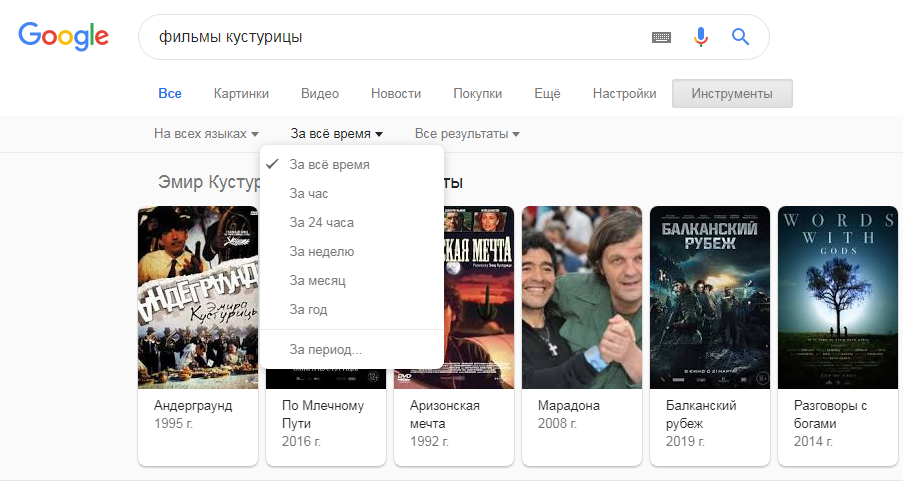Click the Google logo

pos(63,37)
